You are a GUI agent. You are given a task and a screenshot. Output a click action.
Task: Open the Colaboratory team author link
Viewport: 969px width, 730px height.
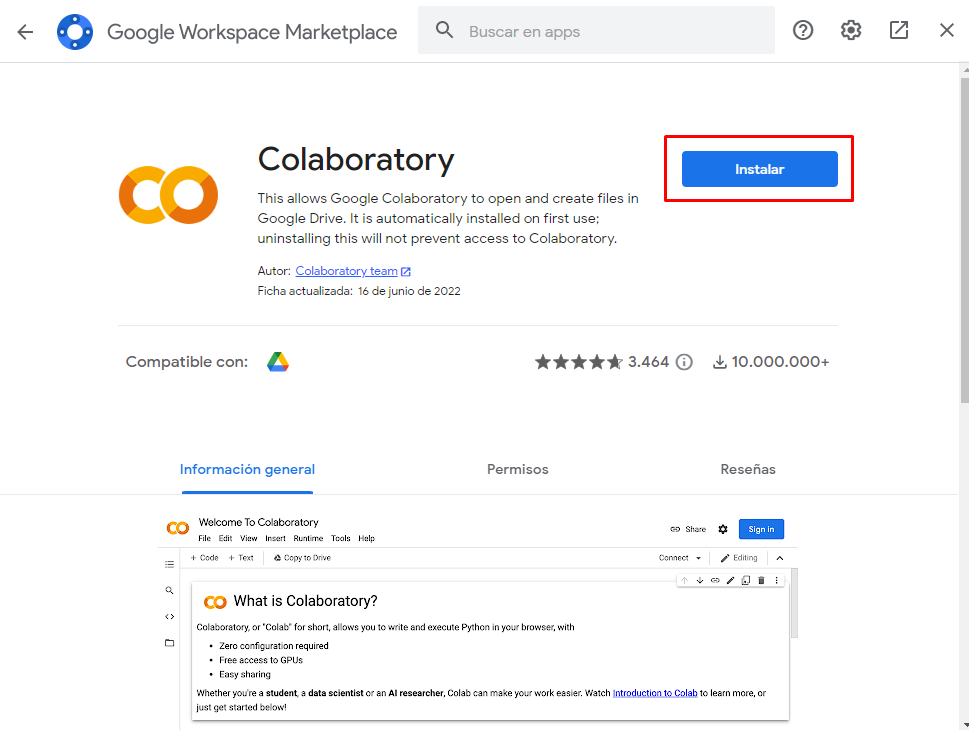(347, 271)
